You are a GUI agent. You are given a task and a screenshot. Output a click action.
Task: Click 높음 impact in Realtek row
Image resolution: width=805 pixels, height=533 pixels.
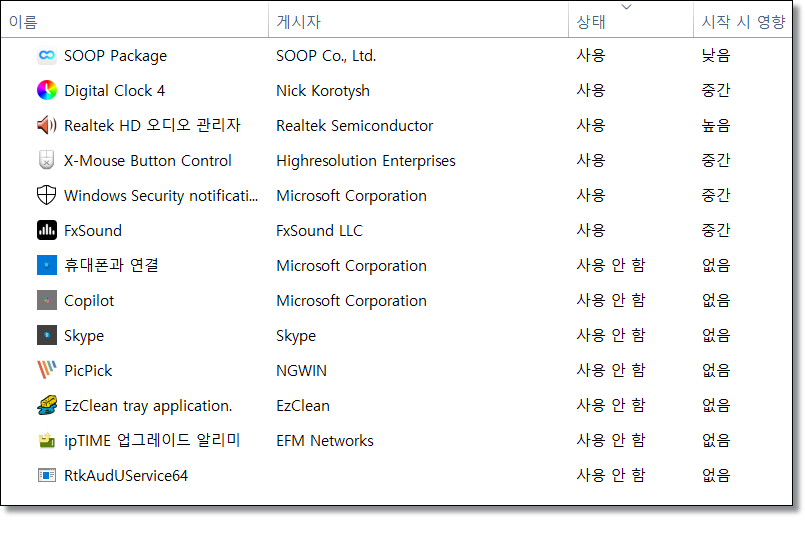[x=716, y=125]
